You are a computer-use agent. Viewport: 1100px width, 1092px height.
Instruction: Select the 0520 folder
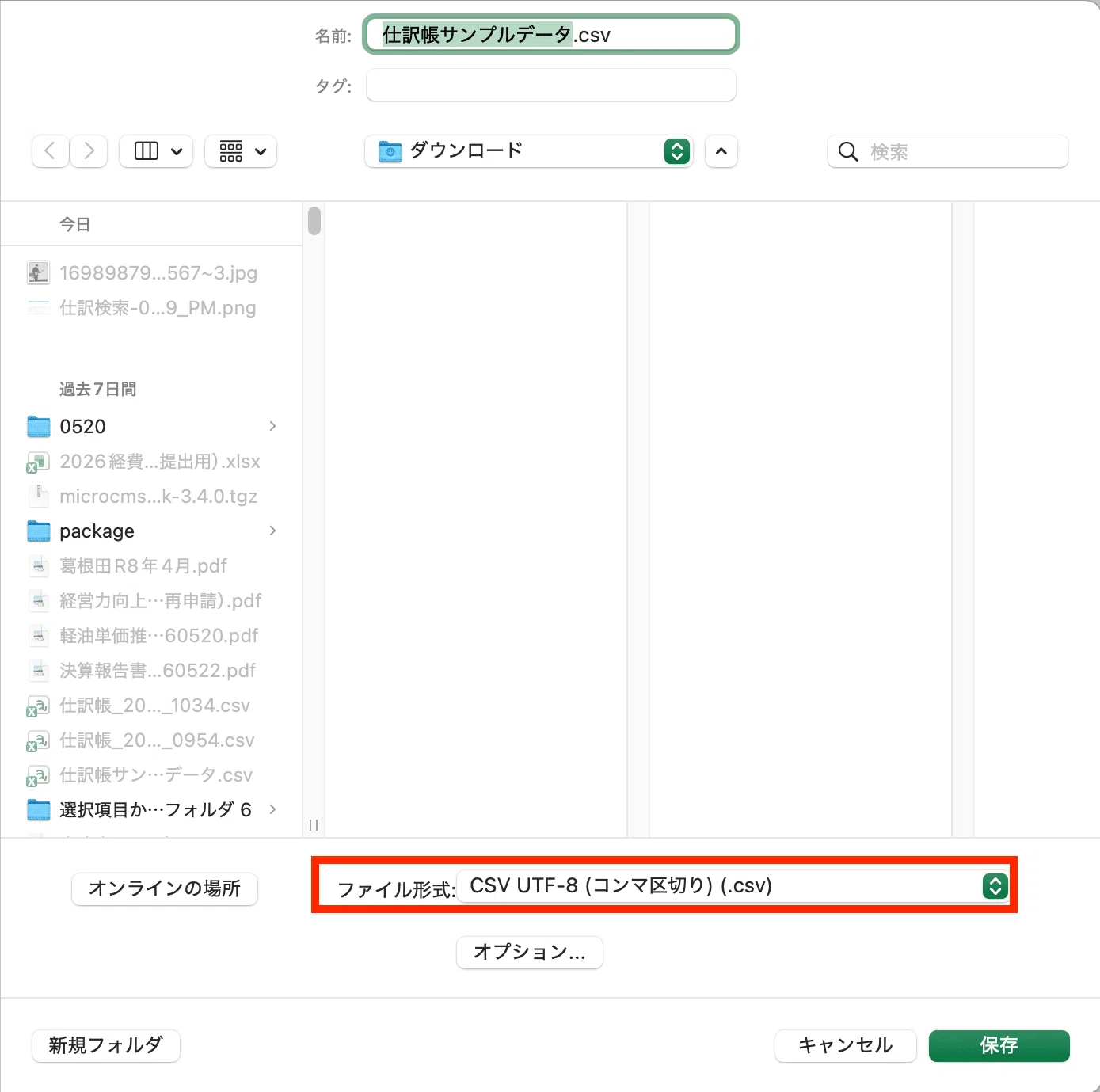tap(151, 427)
